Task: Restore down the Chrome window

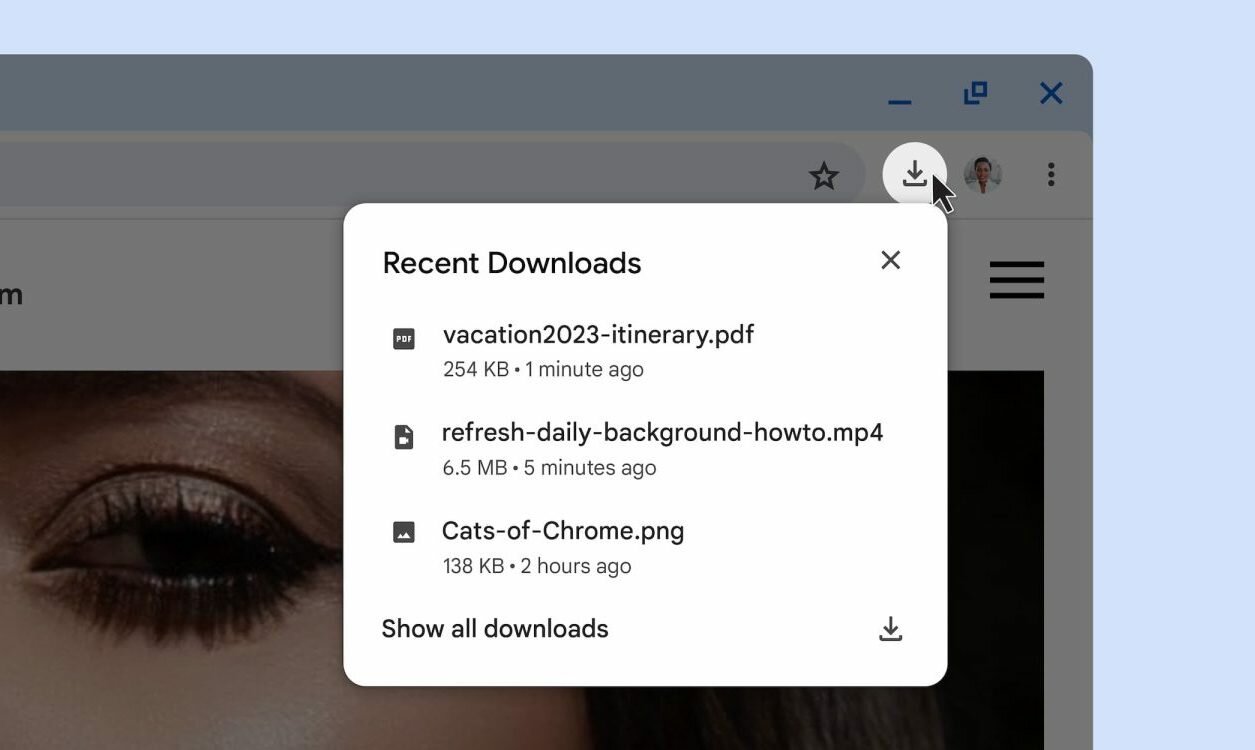Action: (x=975, y=93)
